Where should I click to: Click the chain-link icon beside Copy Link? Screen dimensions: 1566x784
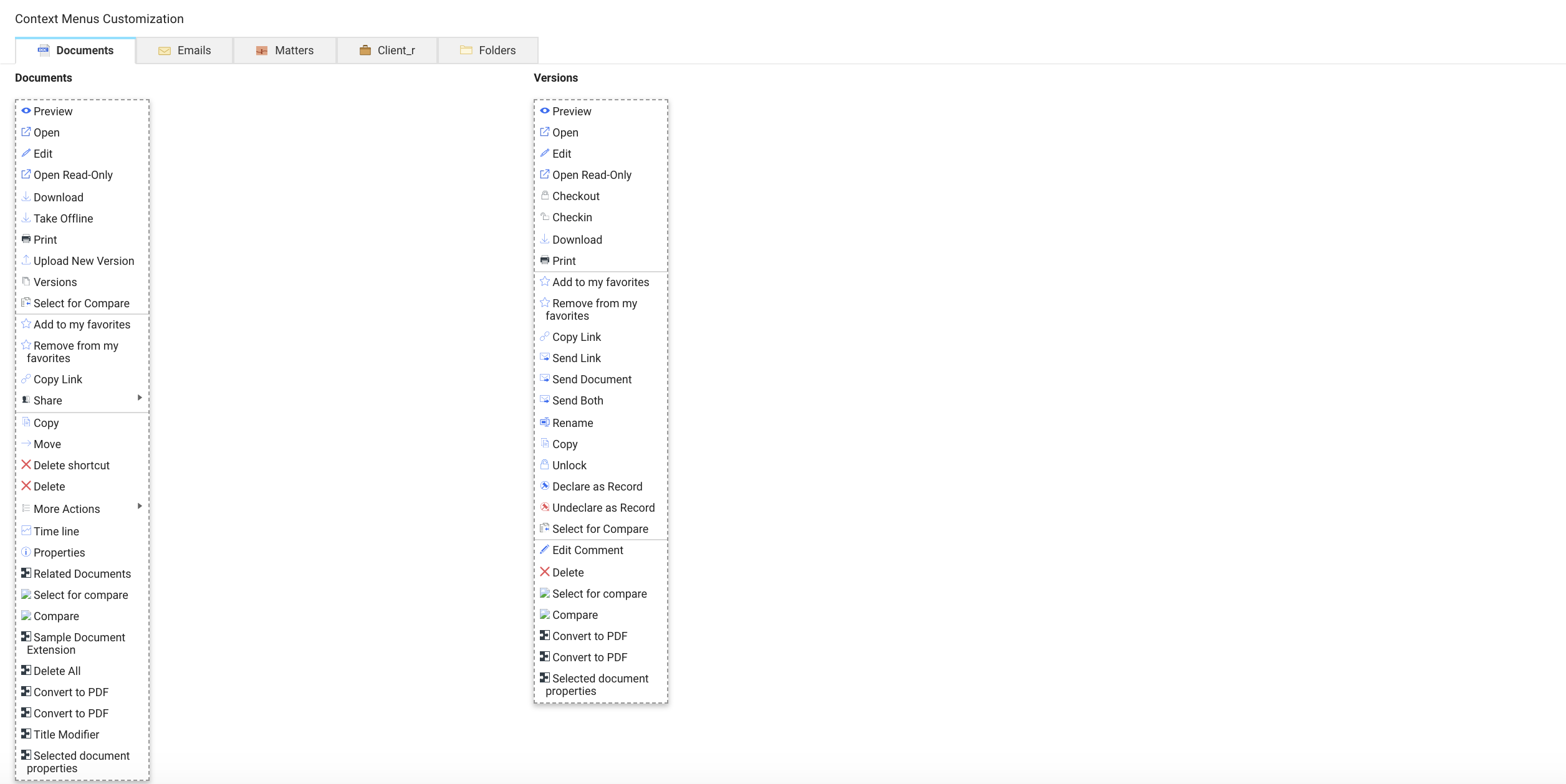26,378
